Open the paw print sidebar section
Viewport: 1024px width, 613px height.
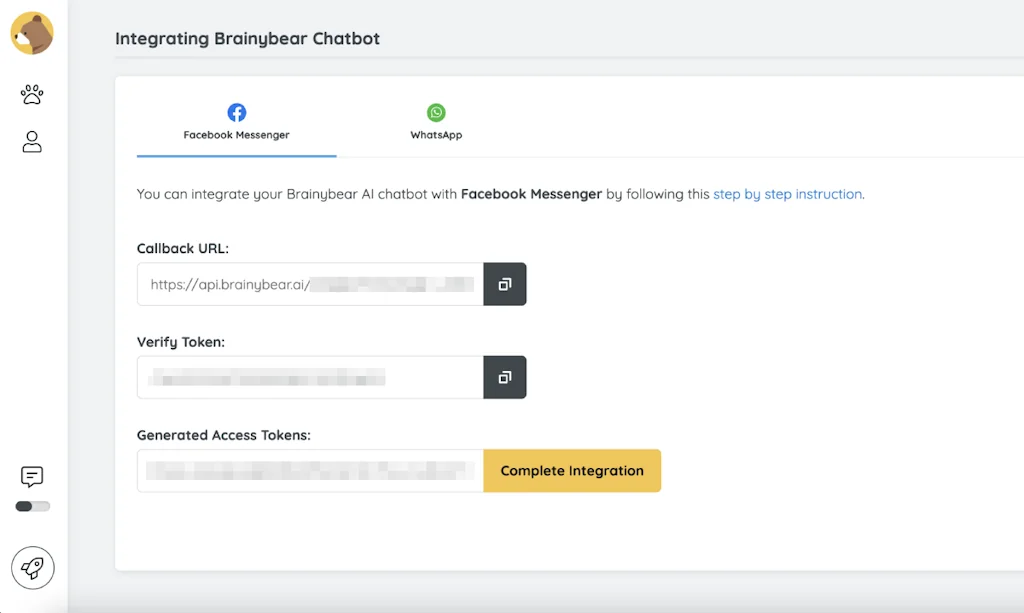pyautogui.click(x=32, y=94)
